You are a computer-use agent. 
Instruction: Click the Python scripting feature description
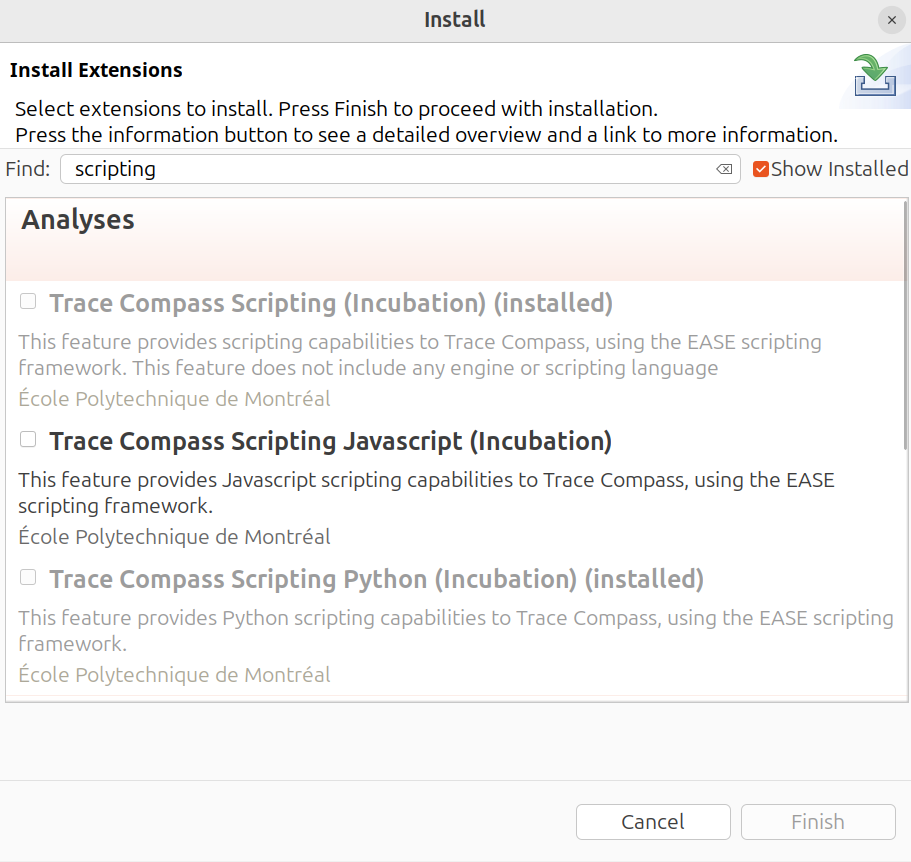click(456, 630)
